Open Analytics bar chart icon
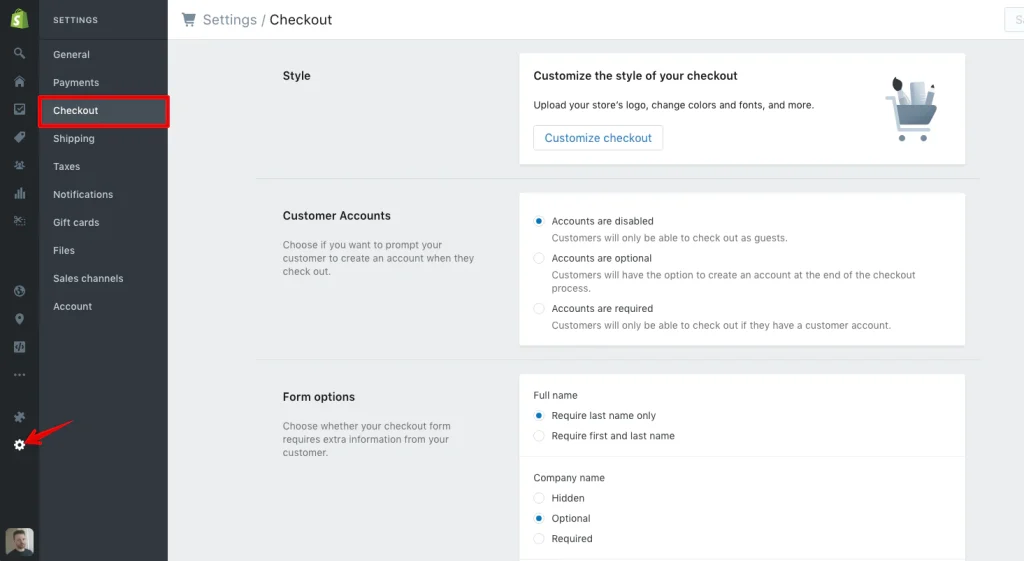1024x561 pixels. pyautogui.click(x=19, y=193)
